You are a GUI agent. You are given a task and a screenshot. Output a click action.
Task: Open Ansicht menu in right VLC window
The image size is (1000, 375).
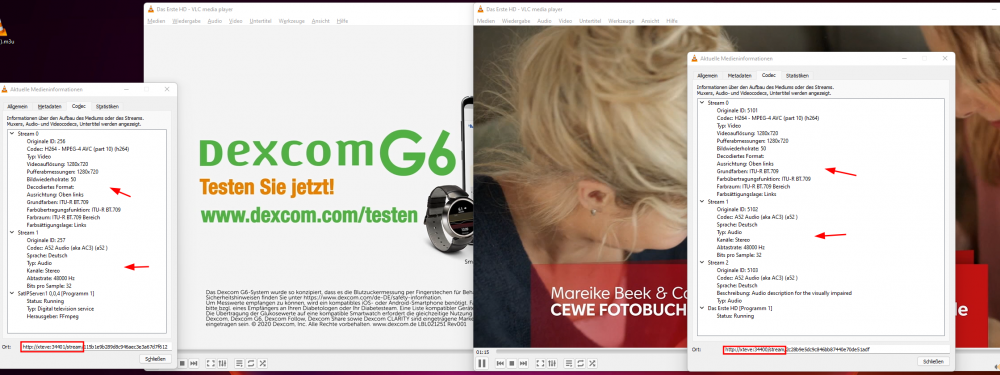tap(650, 21)
